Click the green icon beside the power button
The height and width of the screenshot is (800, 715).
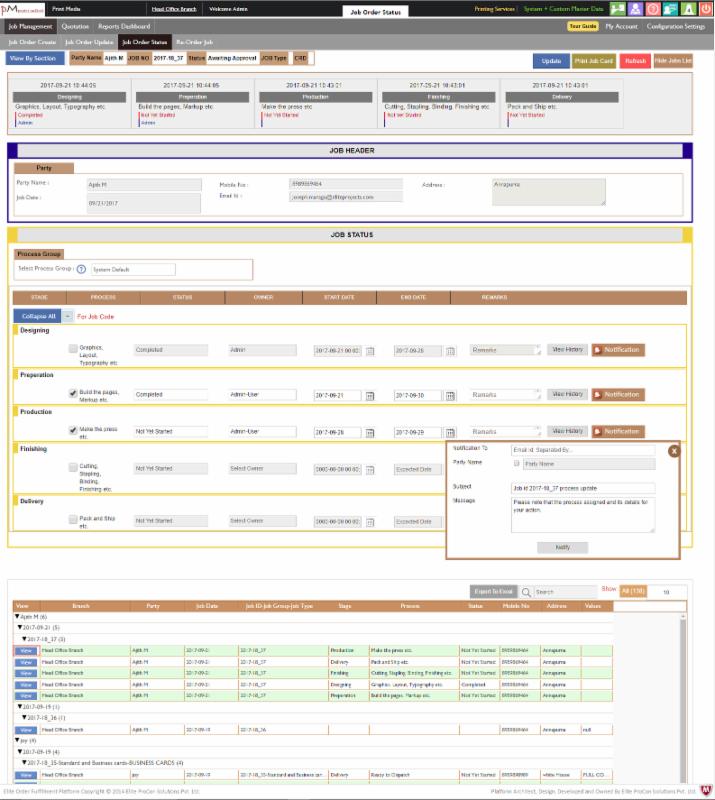[x=688, y=9]
